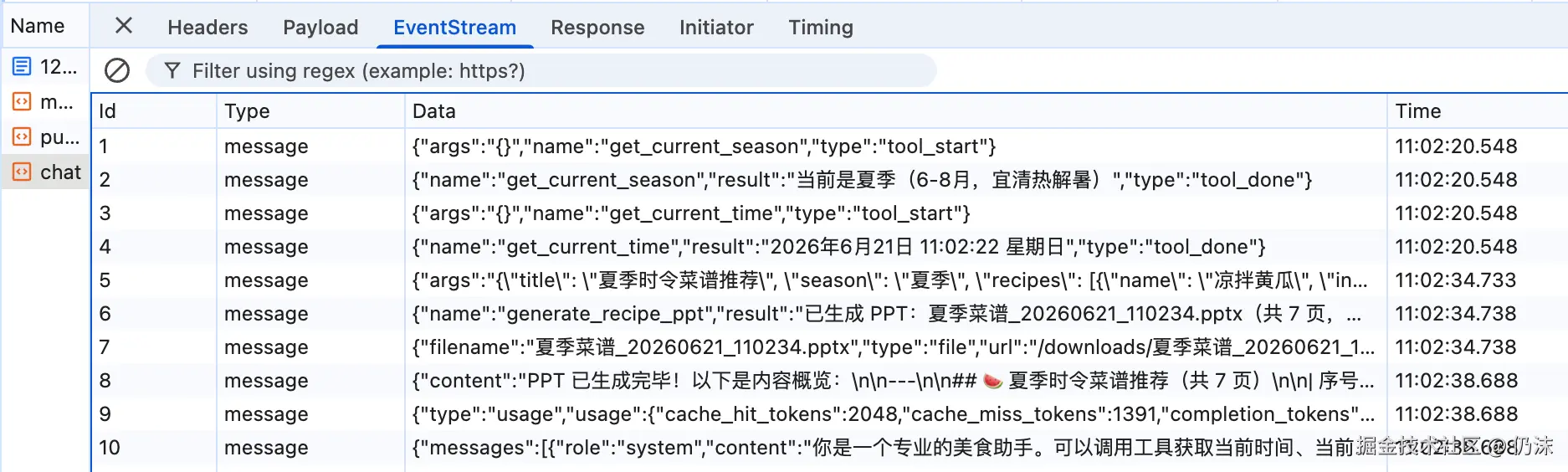The image size is (1568, 472).
Task: Open the Timing tab
Action: (x=821, y=28)
